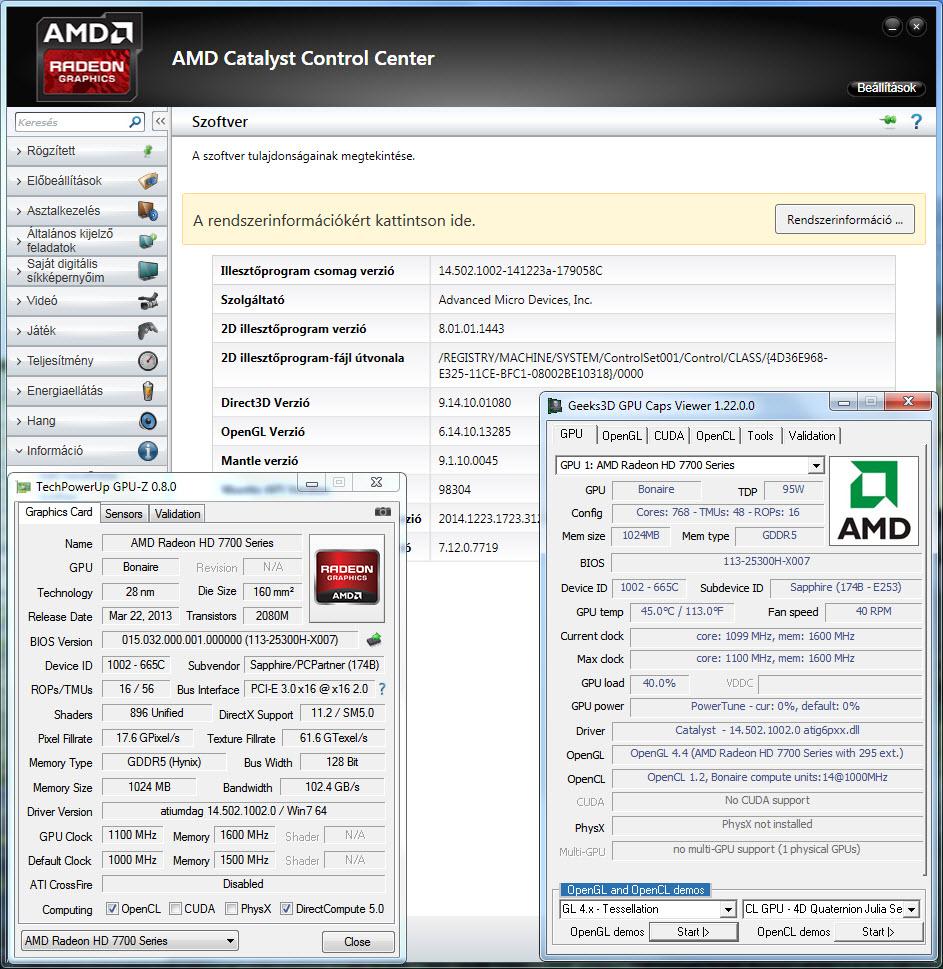Viewport: 943px width, 969px height.
Task: Click the Játék gamepad icon
Action: [x=148, y=331]
